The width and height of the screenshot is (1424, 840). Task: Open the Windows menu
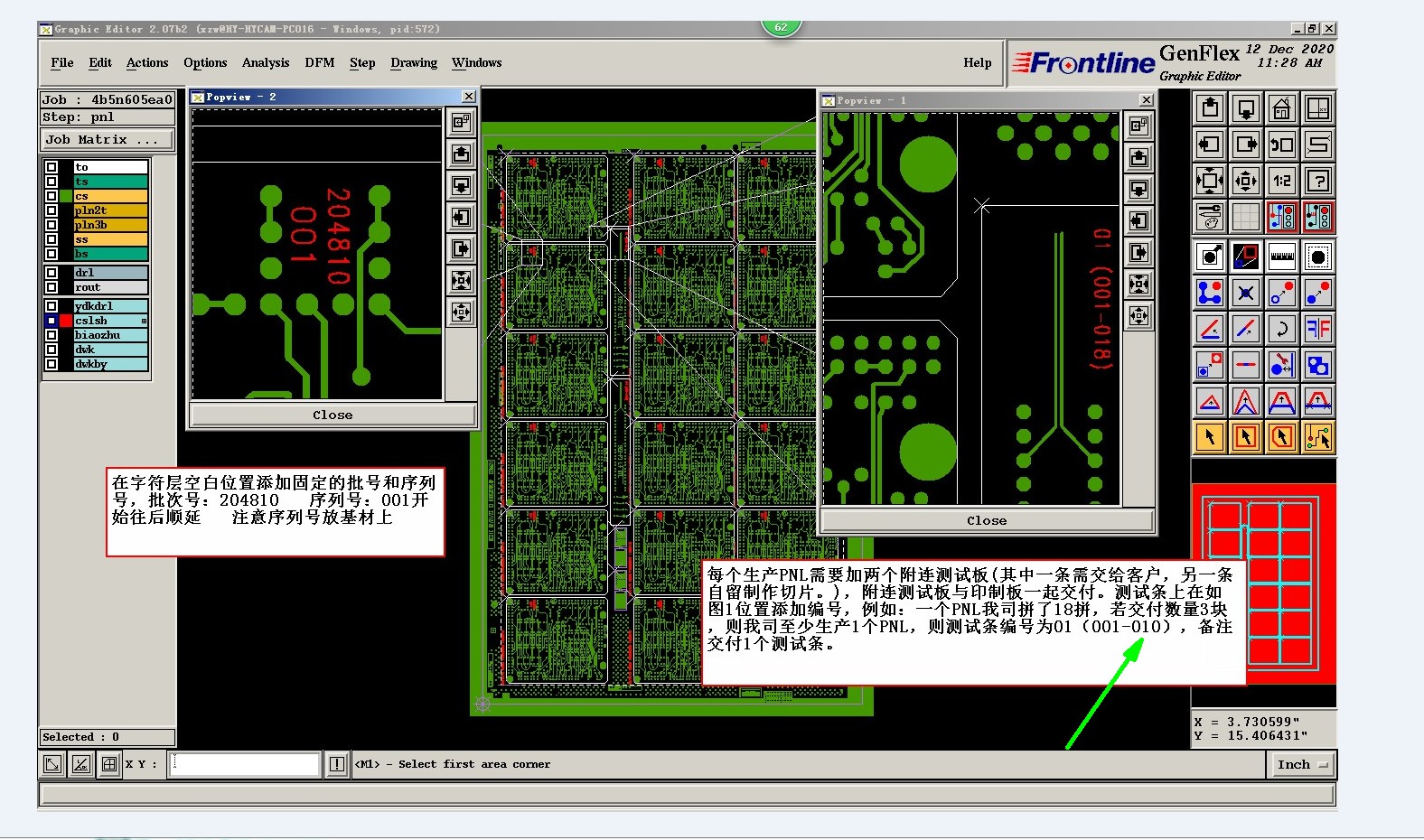point(476,62)
